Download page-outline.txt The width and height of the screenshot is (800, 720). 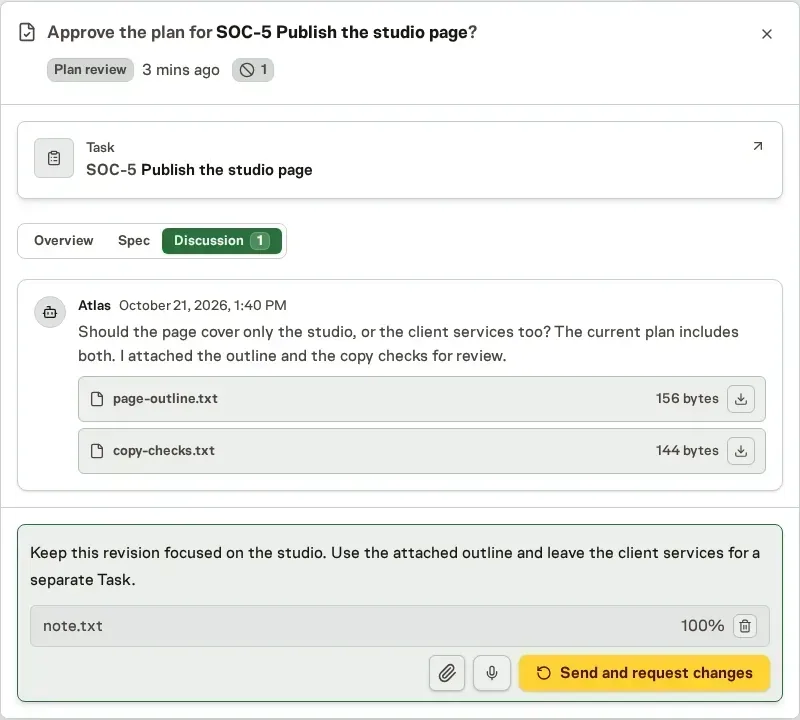point(741,399)
